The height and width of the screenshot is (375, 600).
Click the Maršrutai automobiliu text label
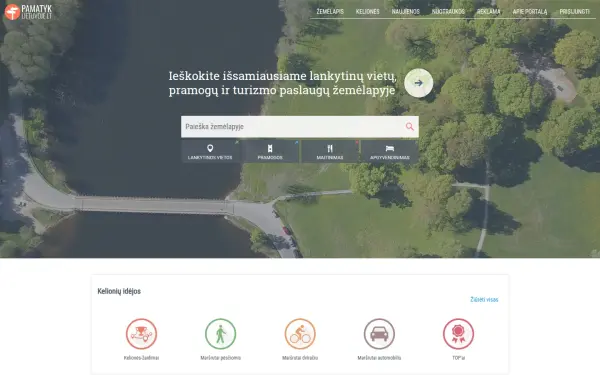pyautogui.click(x=379, y=358)
